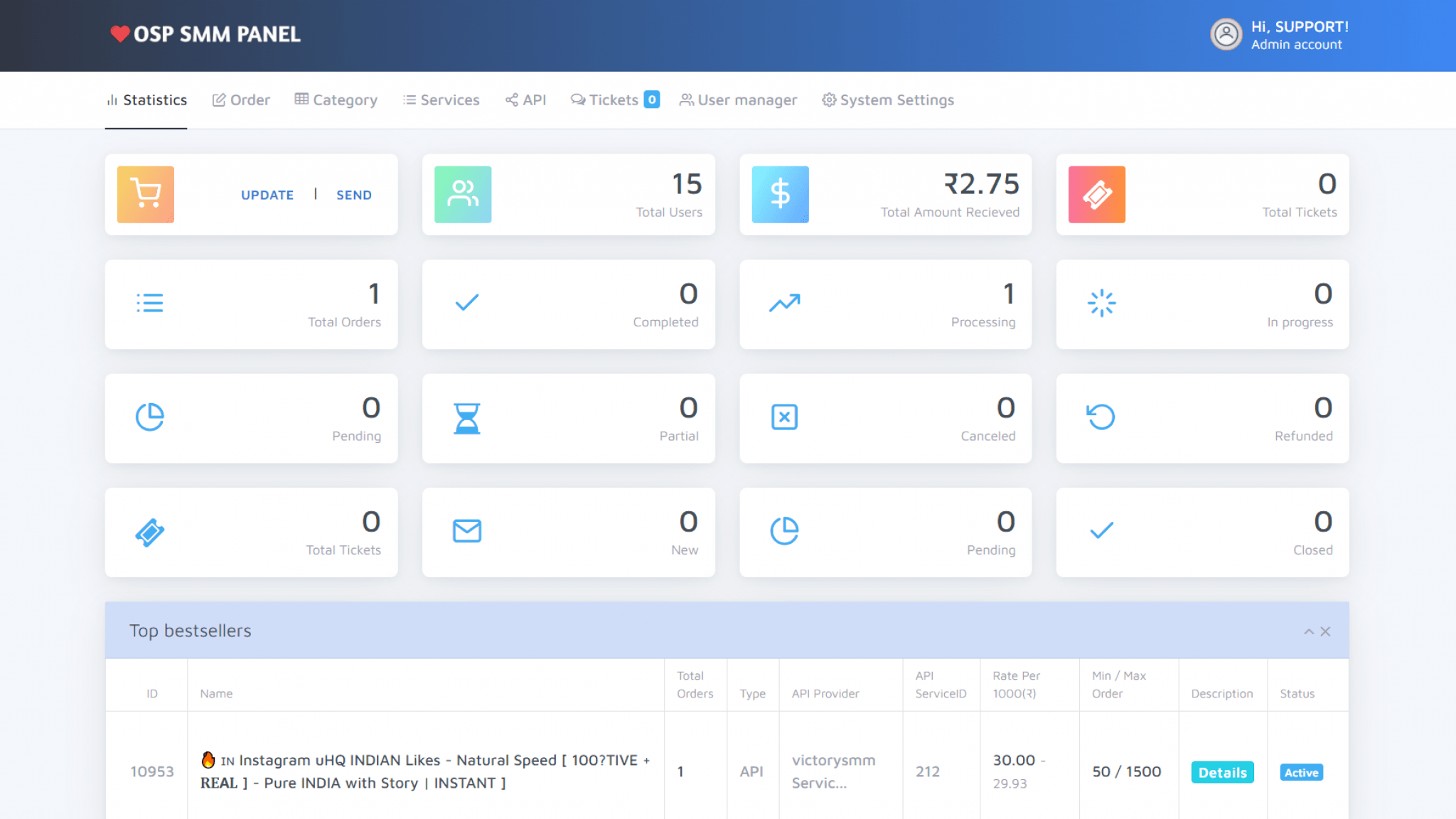Click the Tickets badge showing zero
The width and height of the screenshot is (1456, 819).
[651, 100]
